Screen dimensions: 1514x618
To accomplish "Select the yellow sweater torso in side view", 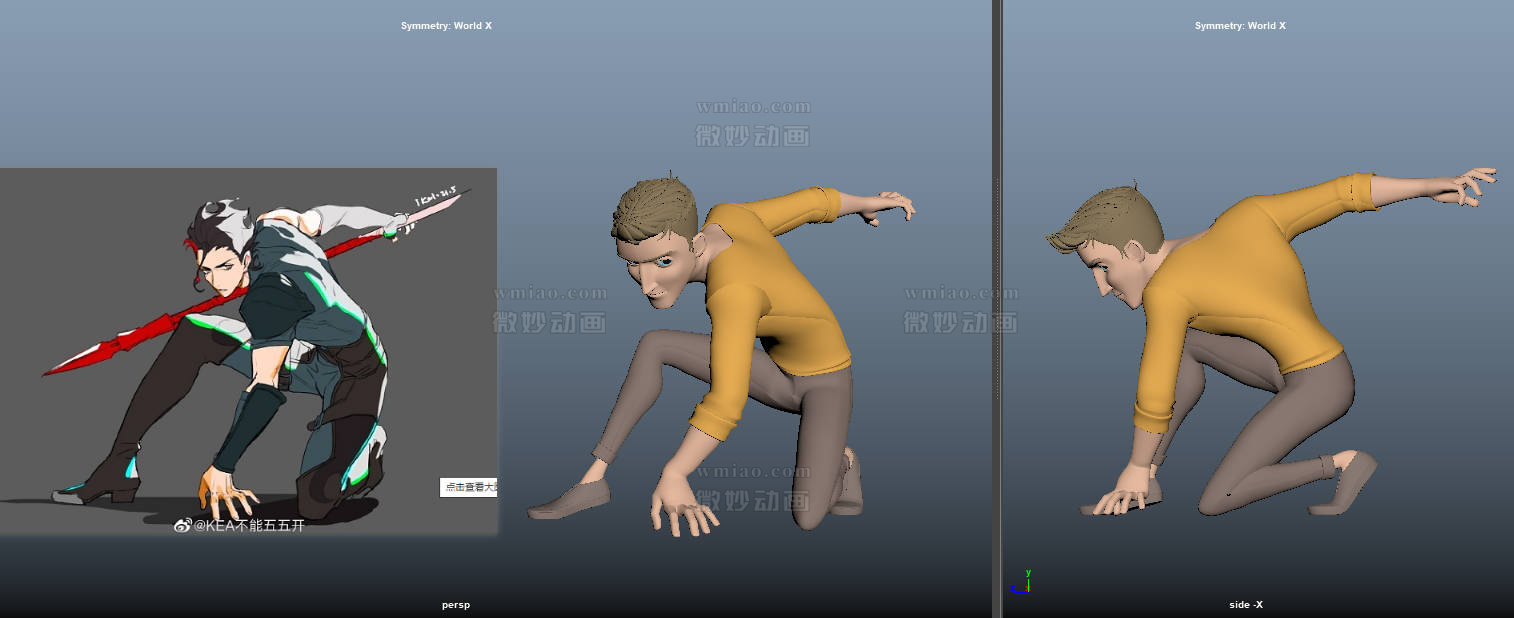I will 1240,290.
